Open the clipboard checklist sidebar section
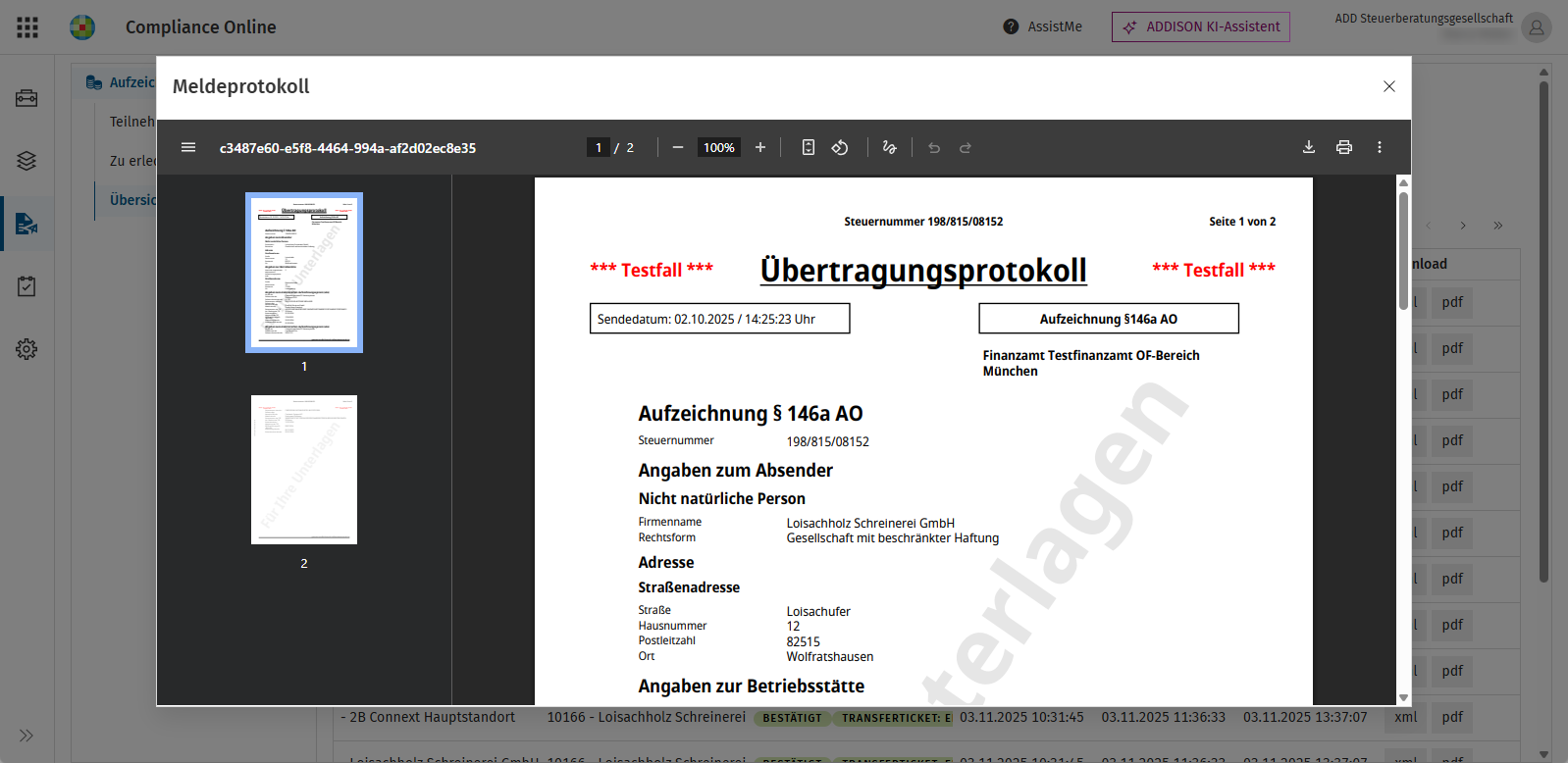Viewport: 1568px width, 763px height. [26, 286]
